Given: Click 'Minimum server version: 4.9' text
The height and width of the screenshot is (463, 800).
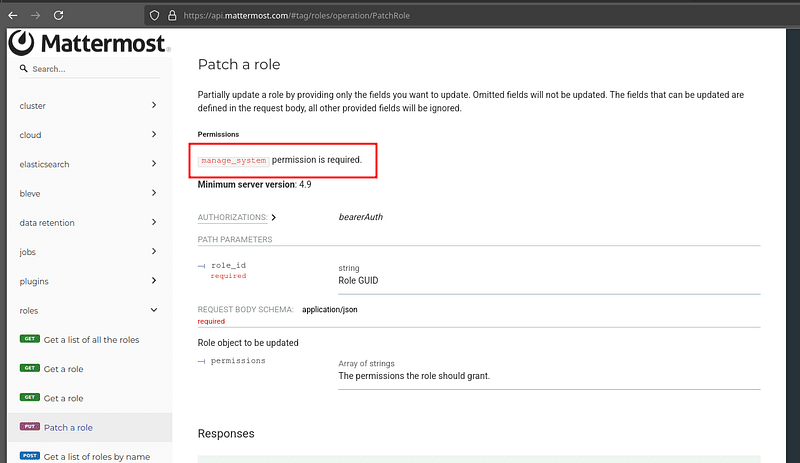Looking at the screenshot, I should 255,184.
